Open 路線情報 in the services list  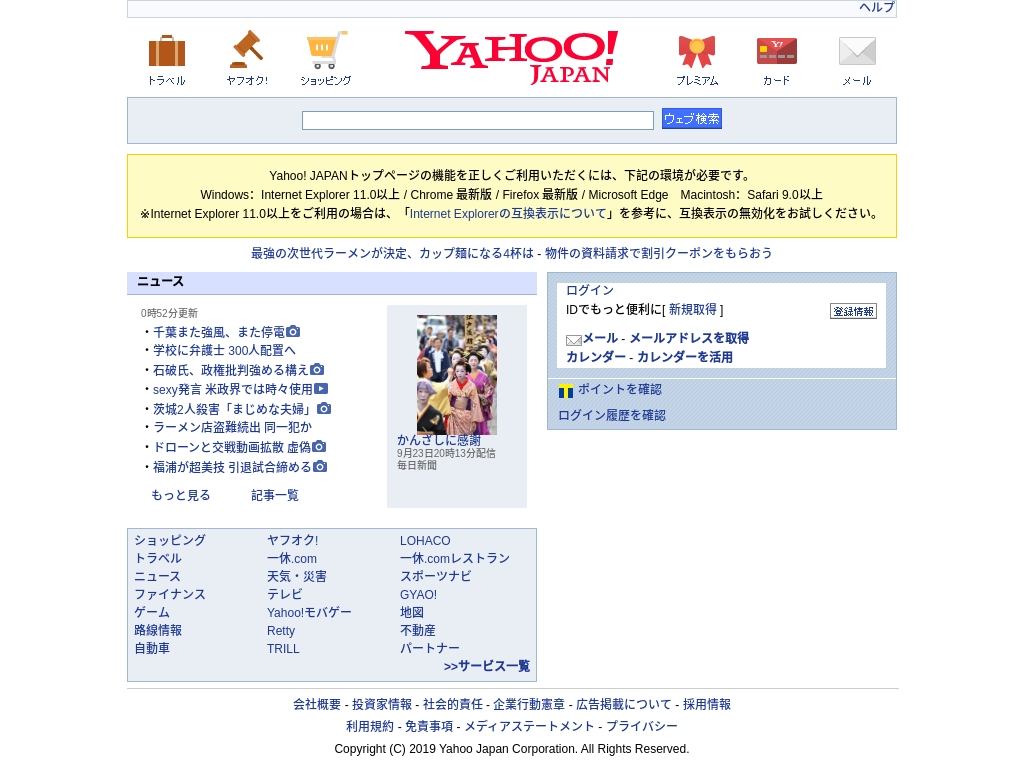pos(158,630)
